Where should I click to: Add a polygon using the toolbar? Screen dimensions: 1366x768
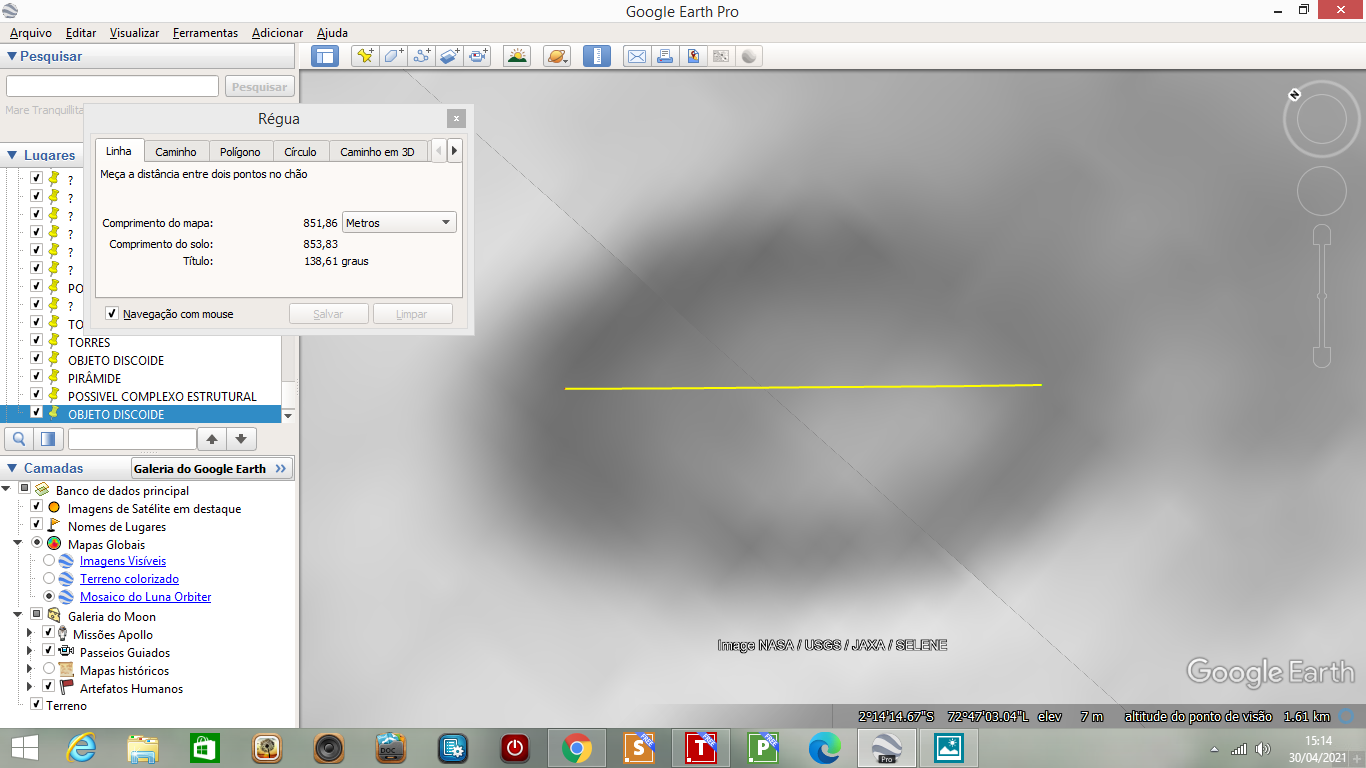[x=393, y=56]
